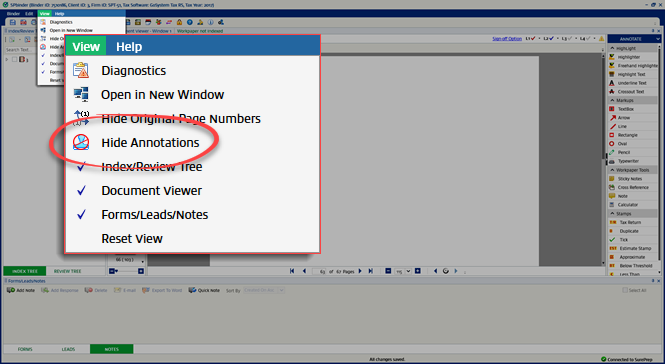Screen dimensions: 665x364
Task: Open the ANNOTATE panel dropdown
Action: point(658,39)
